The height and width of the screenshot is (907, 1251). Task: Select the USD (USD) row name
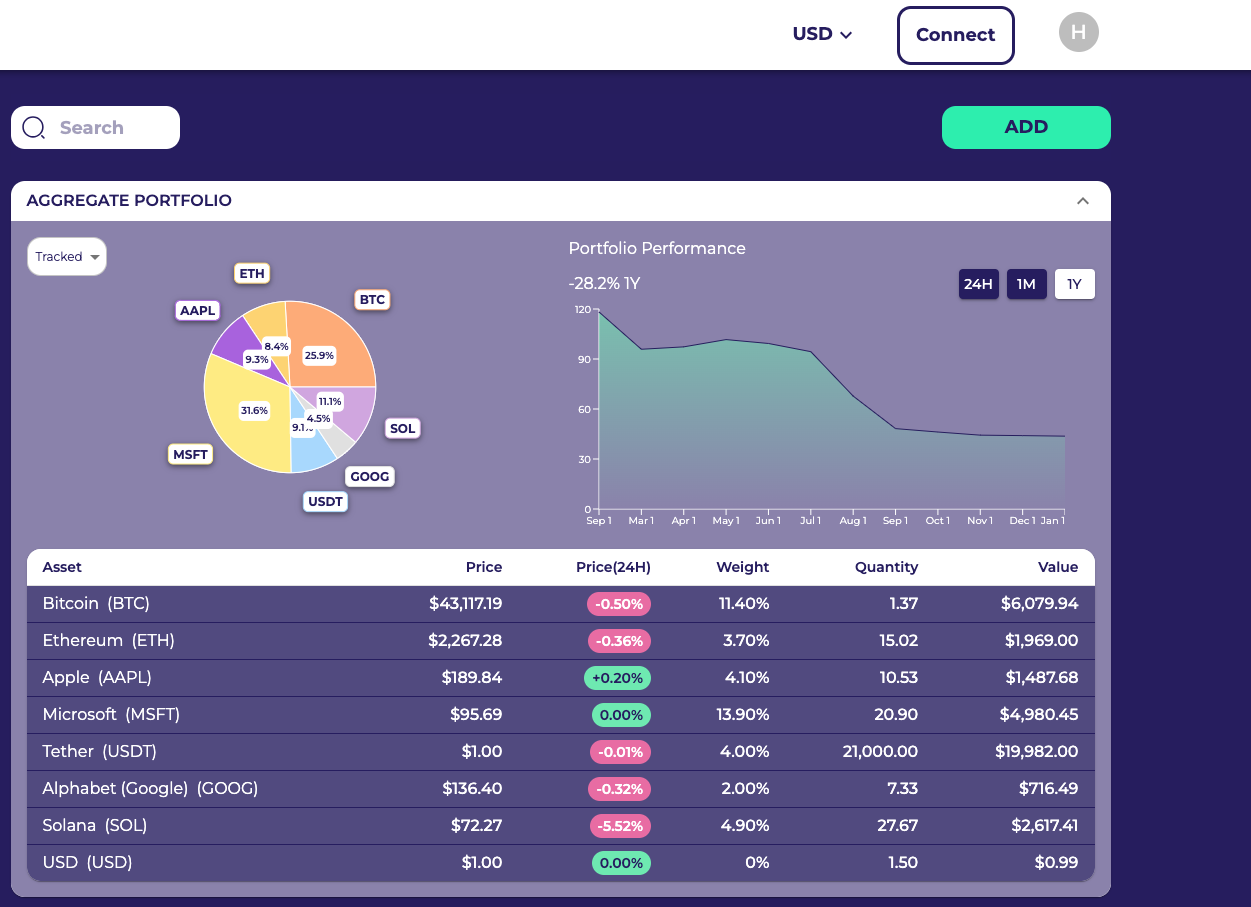(x=87, y=863)
